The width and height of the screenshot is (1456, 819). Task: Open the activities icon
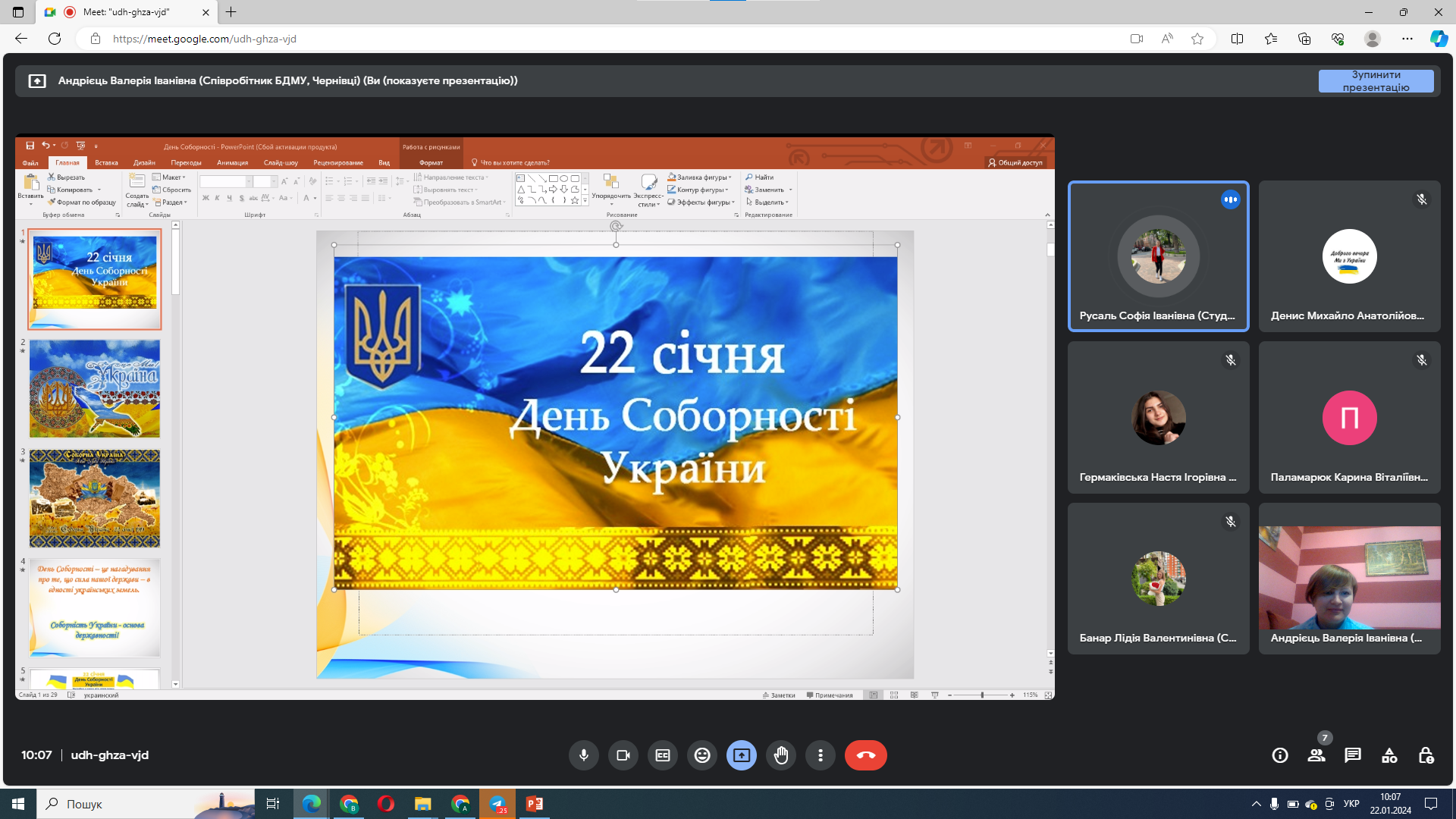(1389, 755)
